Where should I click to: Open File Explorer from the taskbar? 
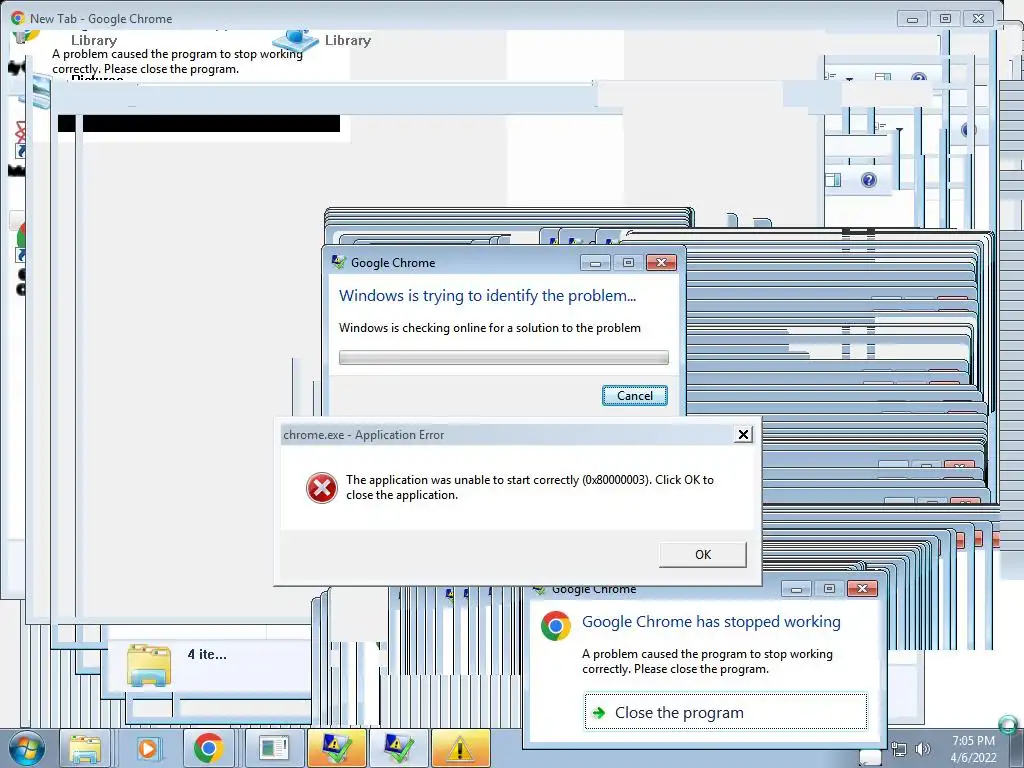(x=86, y=748)
